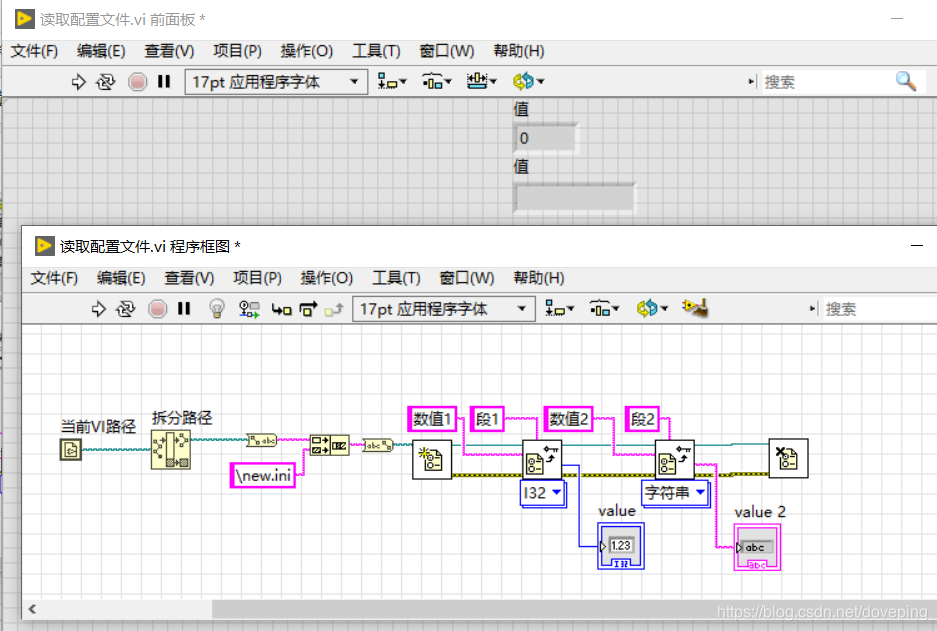Select Read Key node above I32 selector
Screen dimensions: 937x631
coord(542,460)
